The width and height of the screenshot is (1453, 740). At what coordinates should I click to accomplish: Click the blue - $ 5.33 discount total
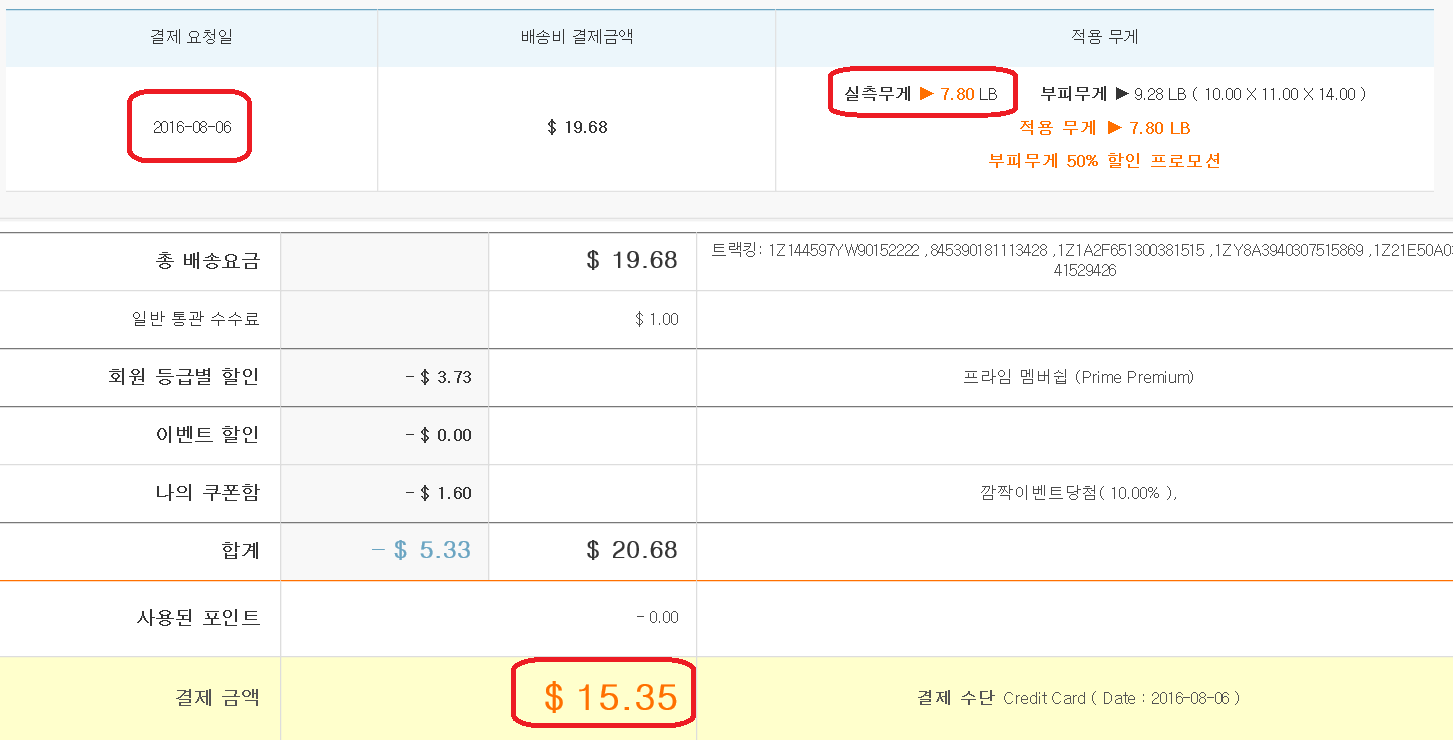click(x=421, y=550)
